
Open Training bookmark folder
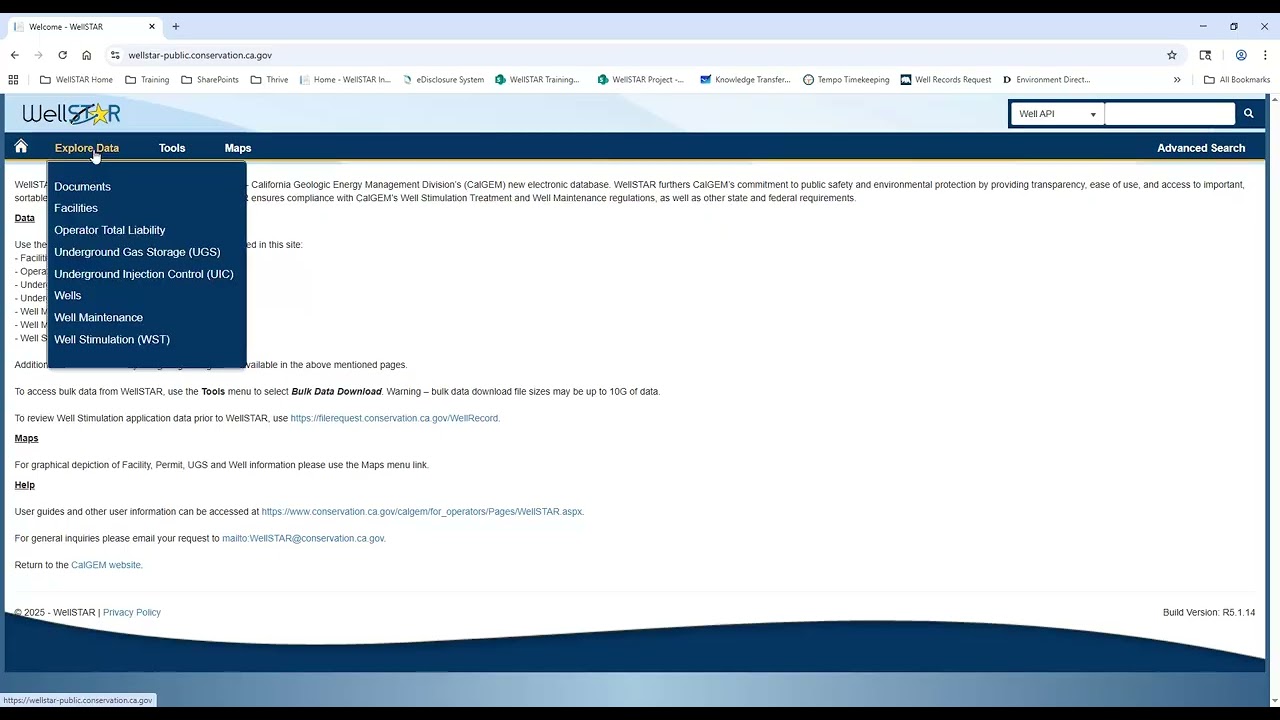(x=147, y=80)
